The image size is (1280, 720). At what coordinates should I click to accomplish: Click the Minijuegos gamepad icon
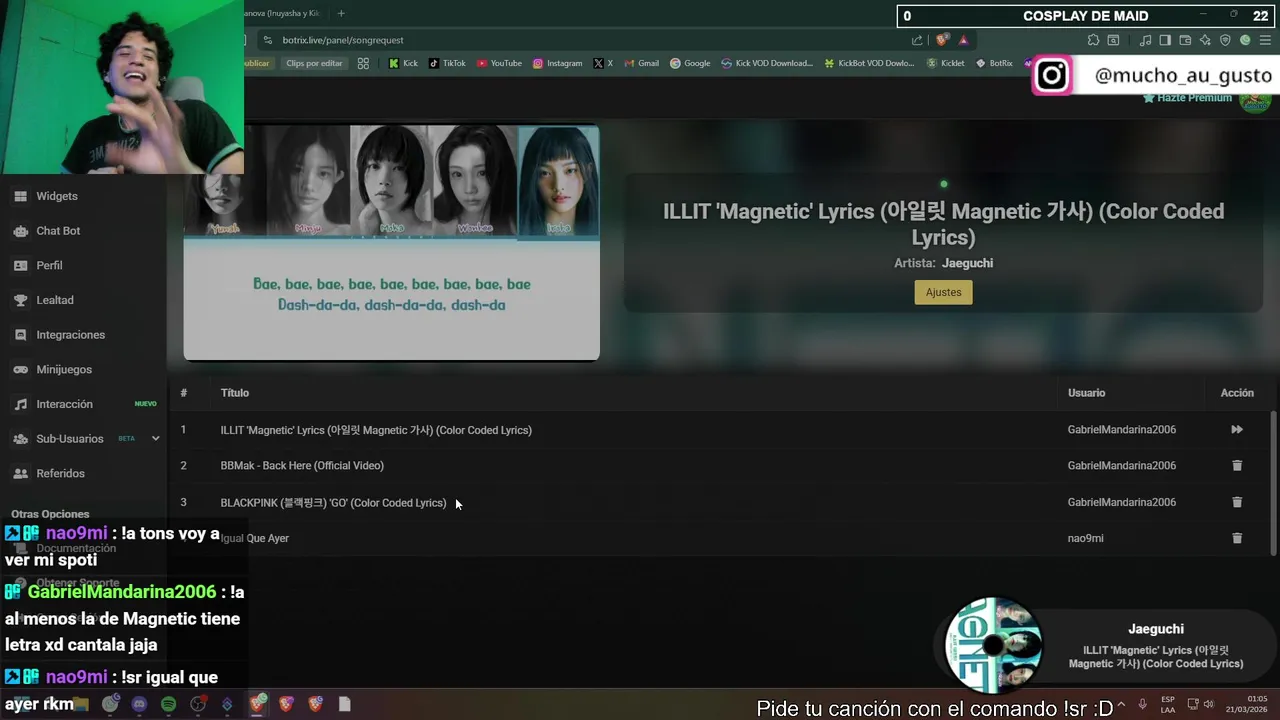click(20, 370)
